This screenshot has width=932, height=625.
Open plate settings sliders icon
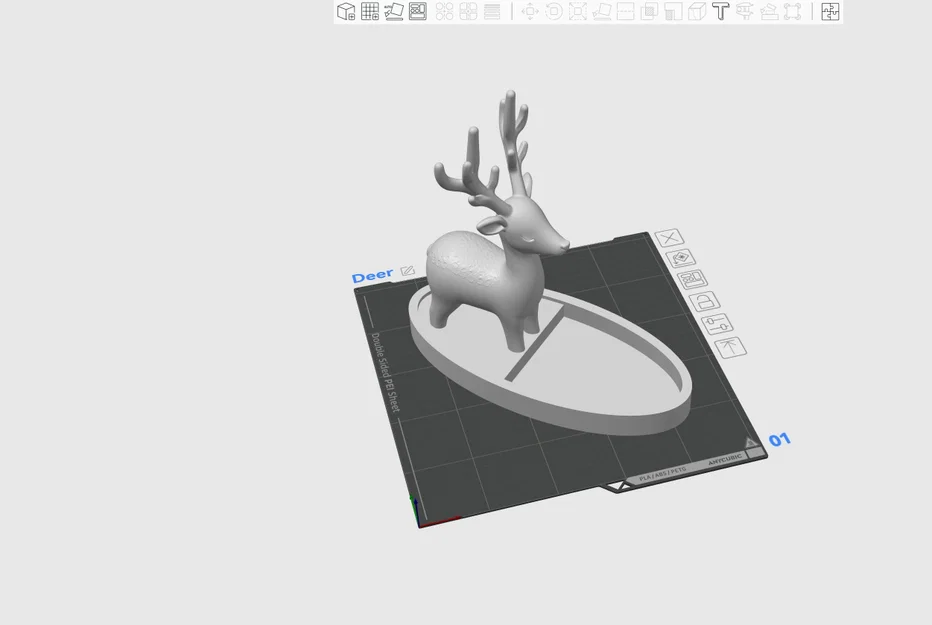(717, 324)
